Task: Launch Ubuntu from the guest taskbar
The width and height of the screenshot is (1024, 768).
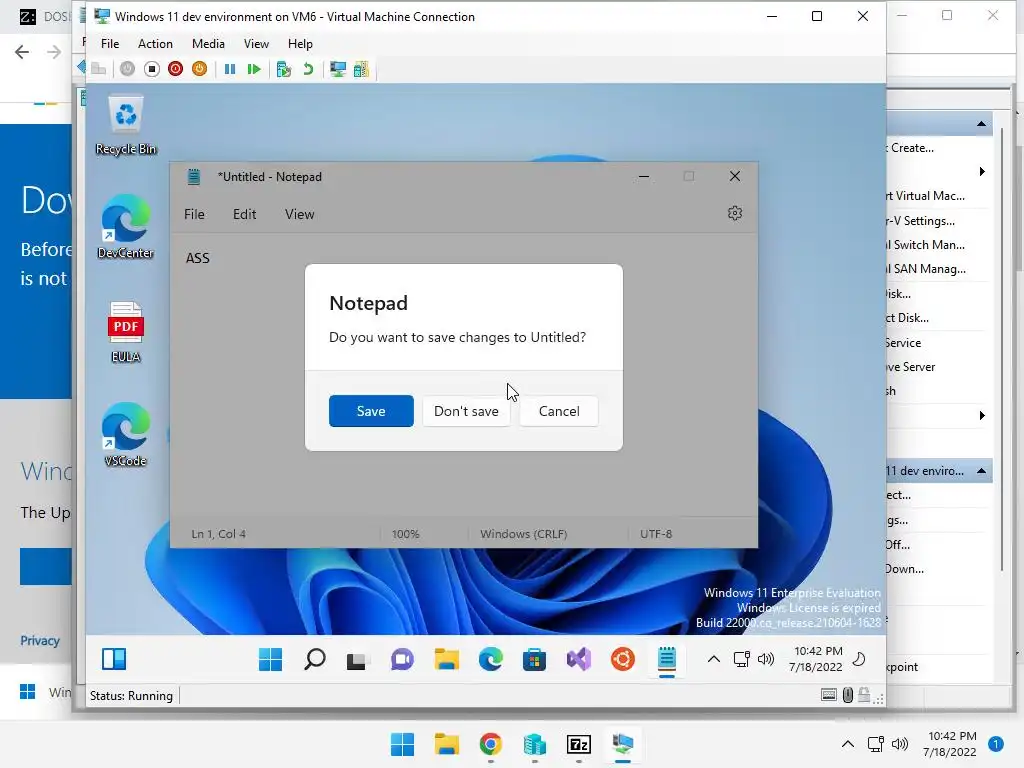Action: click(622, 660)
